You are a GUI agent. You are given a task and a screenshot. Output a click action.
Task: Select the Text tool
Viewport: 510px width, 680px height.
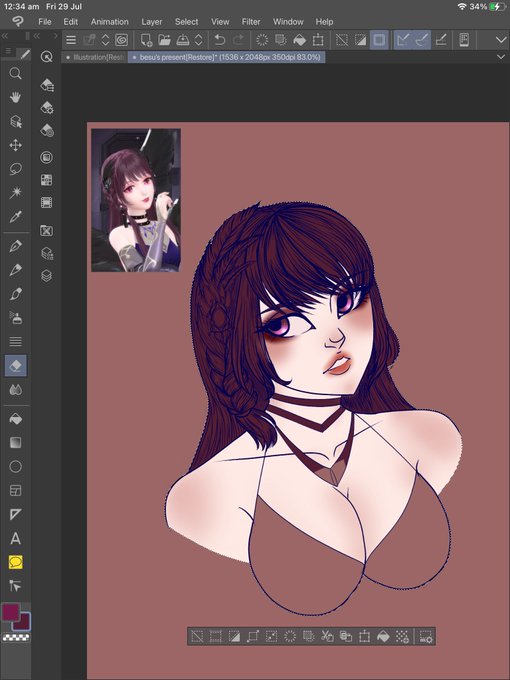point(15,539)
